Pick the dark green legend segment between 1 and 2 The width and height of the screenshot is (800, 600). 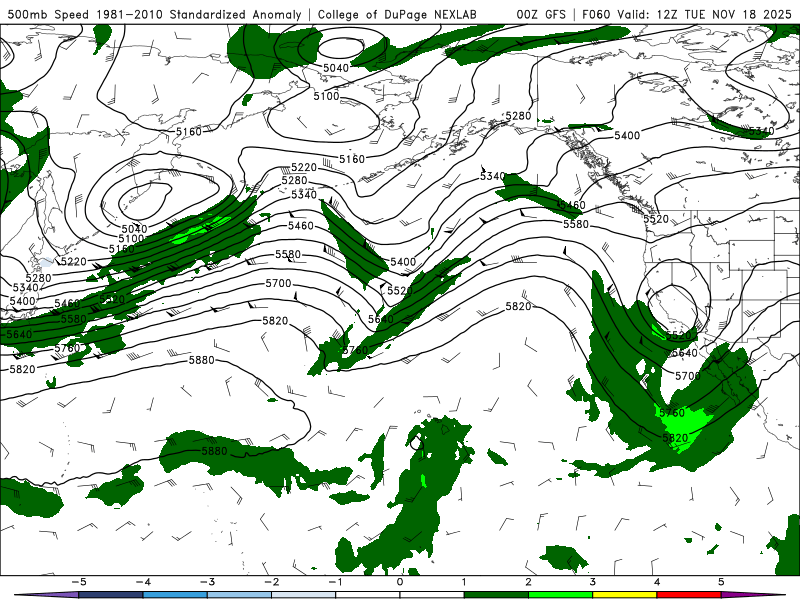pos(496,595)
